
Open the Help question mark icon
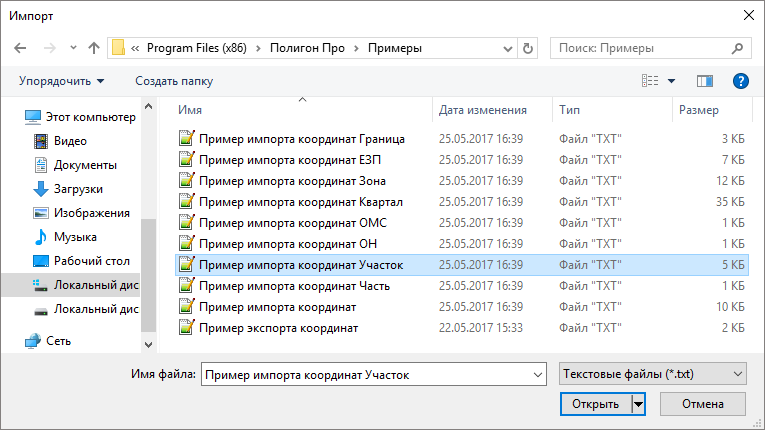741,80
